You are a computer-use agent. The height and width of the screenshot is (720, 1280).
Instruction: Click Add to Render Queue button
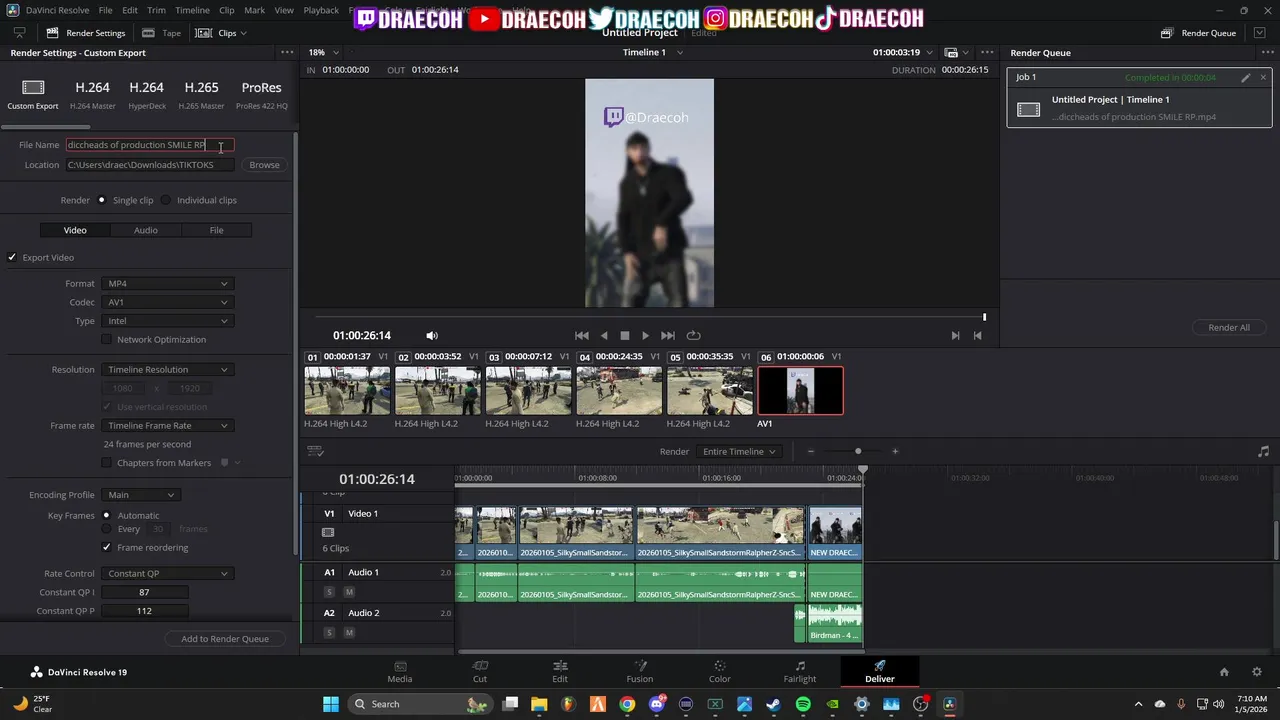tap(225, 639)
